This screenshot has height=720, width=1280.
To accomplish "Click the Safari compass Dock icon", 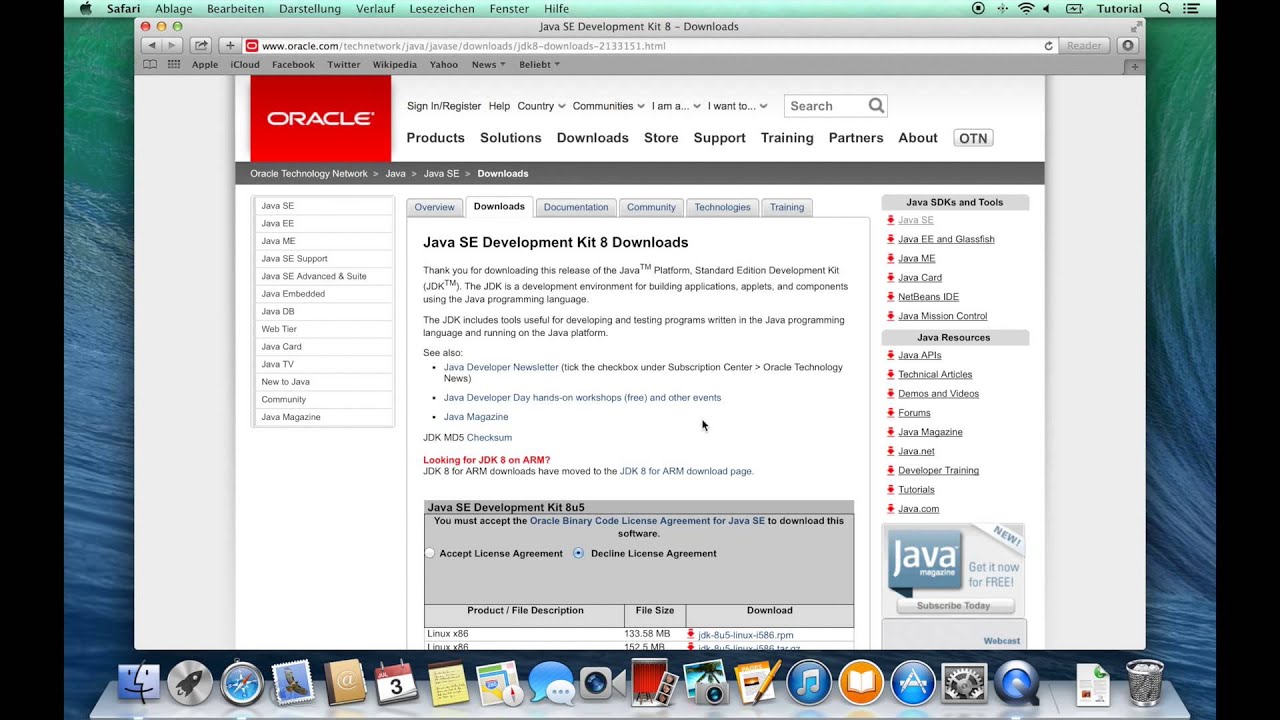I will click(x=241, y=684).
